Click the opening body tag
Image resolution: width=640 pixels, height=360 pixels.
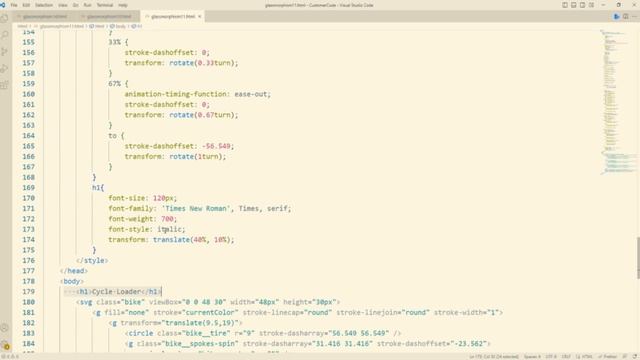[71, 282]
